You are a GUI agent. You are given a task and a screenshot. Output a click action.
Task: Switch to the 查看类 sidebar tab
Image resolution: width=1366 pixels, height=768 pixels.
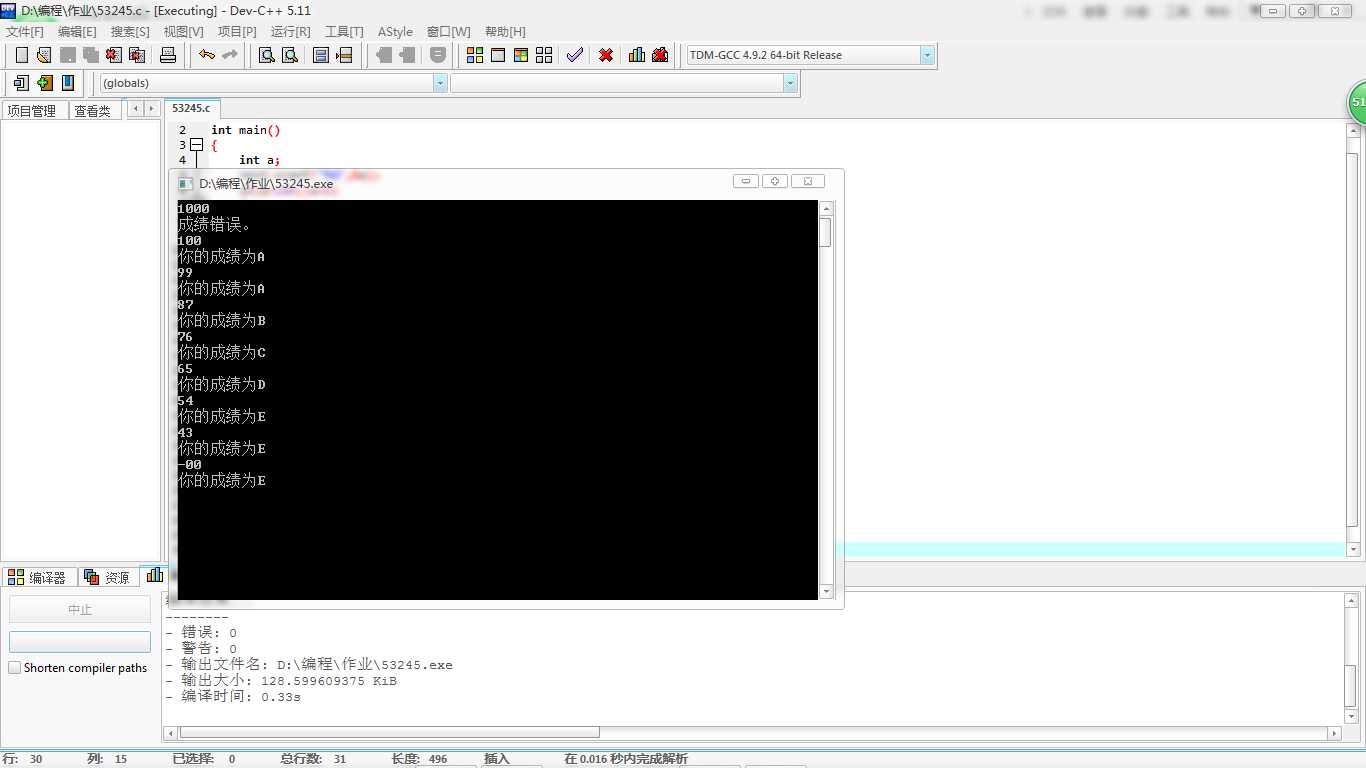coord(93,111)
